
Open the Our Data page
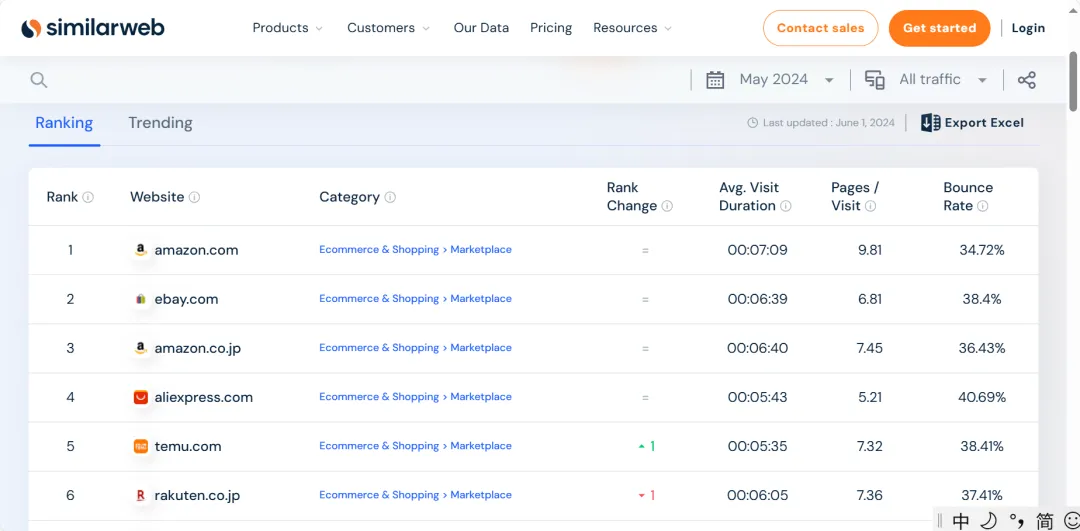click(x=481, y=28)
